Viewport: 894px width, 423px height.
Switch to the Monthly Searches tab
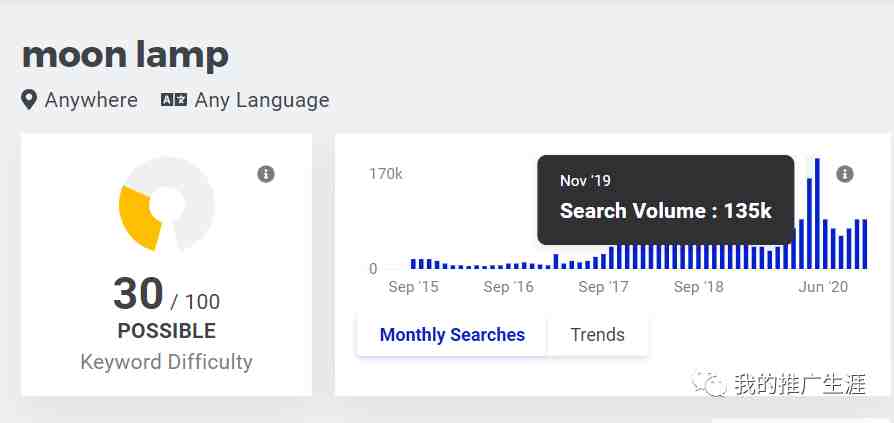click(452, 335)
